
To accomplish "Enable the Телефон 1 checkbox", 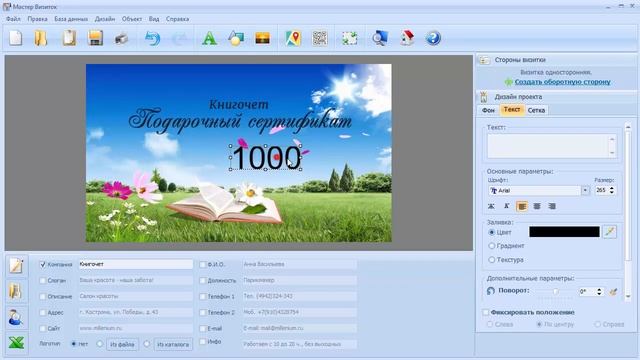I will click(202, 296).
